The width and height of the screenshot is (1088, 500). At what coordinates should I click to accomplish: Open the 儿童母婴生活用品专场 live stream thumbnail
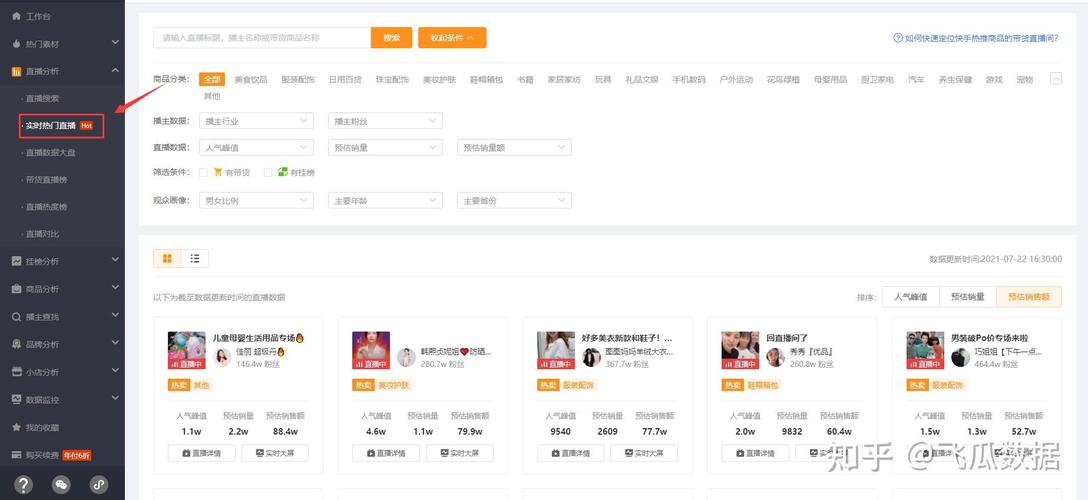[x=186, y=351]
